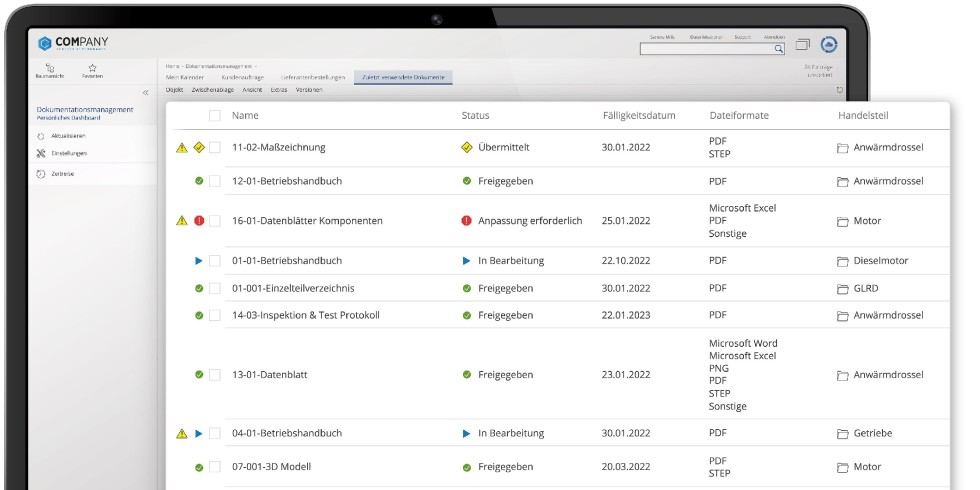Click the blue cloud icon top right

[829, 45]
